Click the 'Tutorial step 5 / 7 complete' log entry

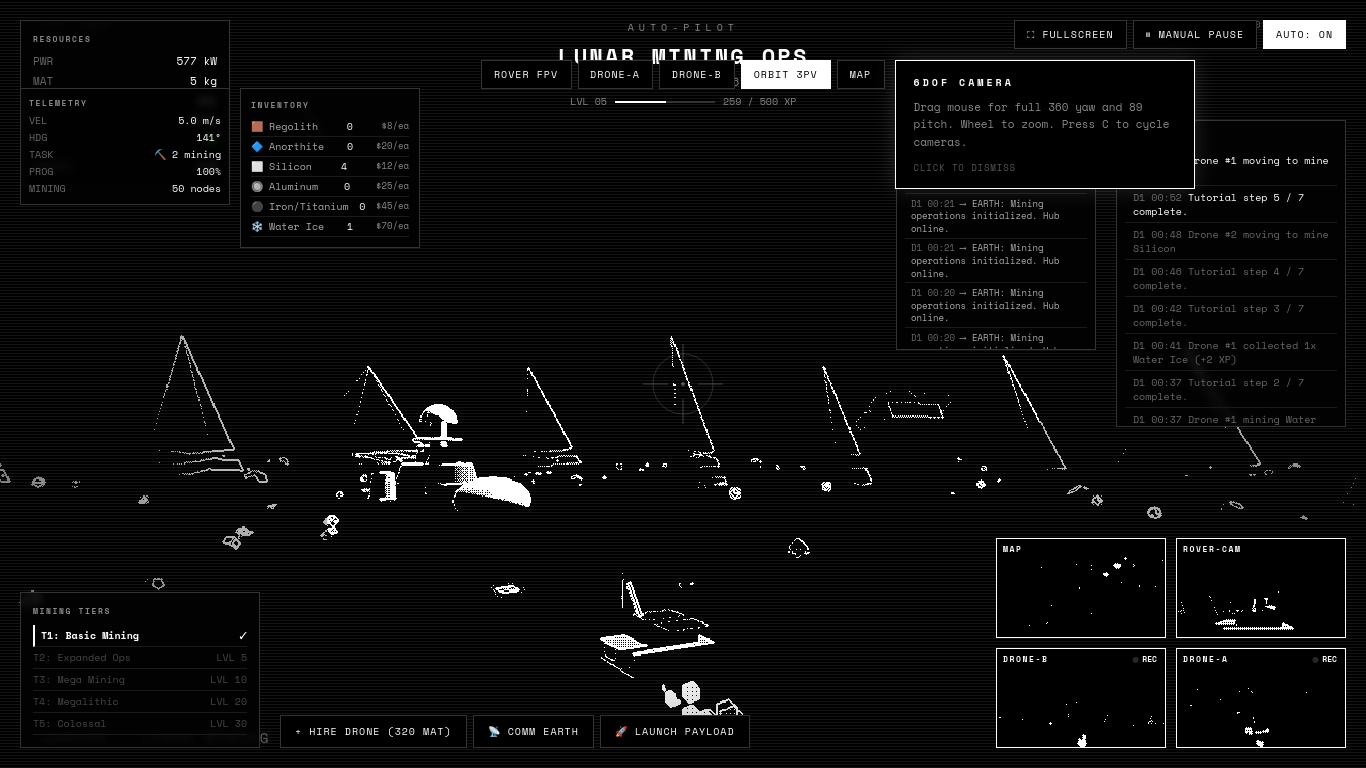click(x=1231, y=205)
